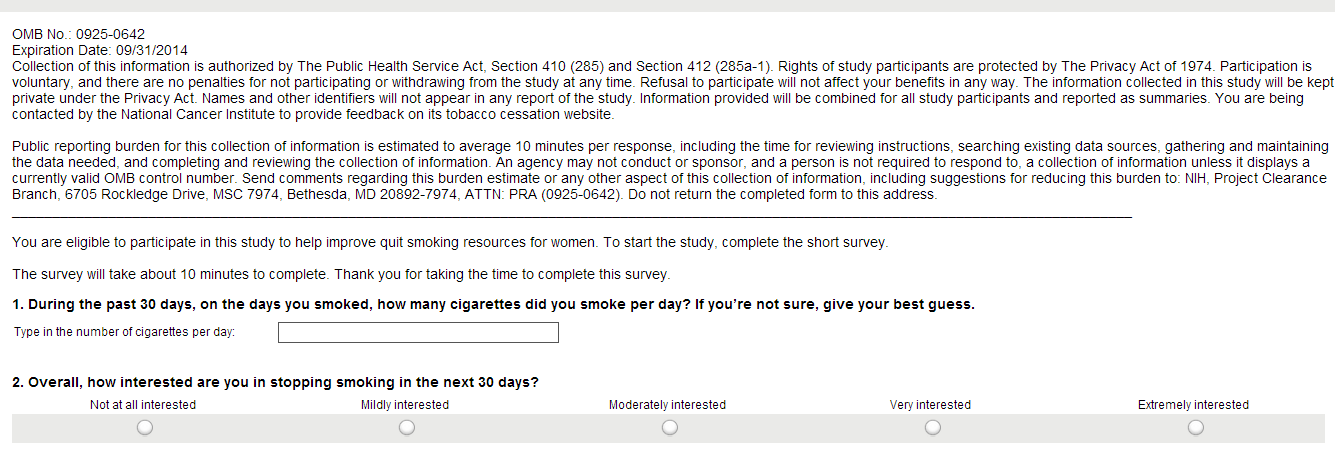
Task: Click question 2 heading about stopping smoking
Action: coord(275,382)
